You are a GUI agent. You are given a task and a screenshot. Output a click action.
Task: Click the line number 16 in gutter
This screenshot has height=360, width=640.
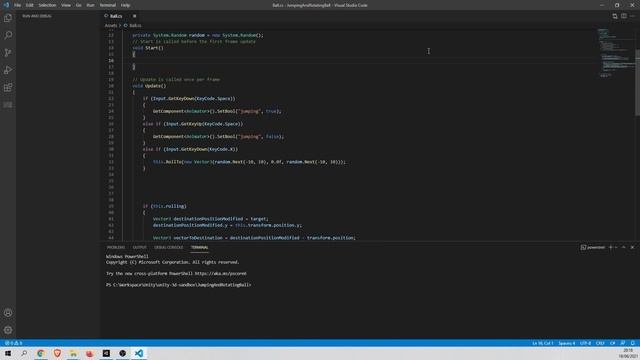111,60
